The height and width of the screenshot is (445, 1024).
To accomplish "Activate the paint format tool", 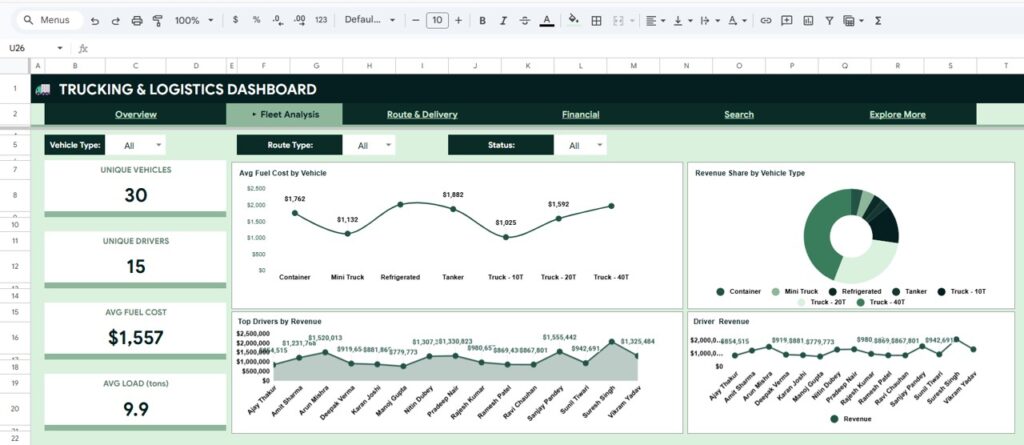I will click(x=157, y=21).
